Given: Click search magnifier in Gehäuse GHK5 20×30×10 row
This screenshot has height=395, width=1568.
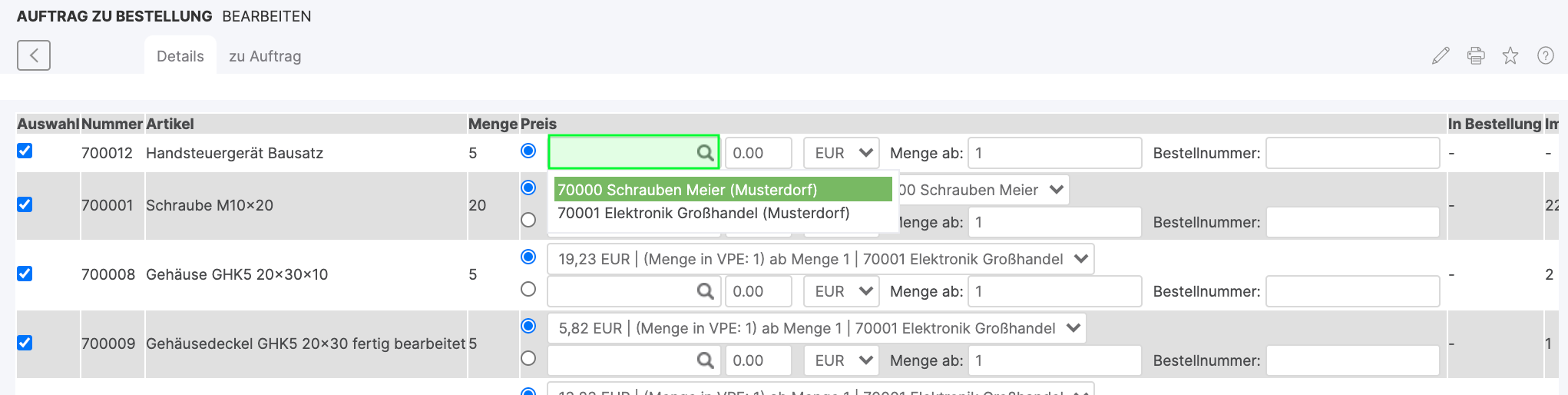Looking at the screenshot, I should [x=704, y=291].
